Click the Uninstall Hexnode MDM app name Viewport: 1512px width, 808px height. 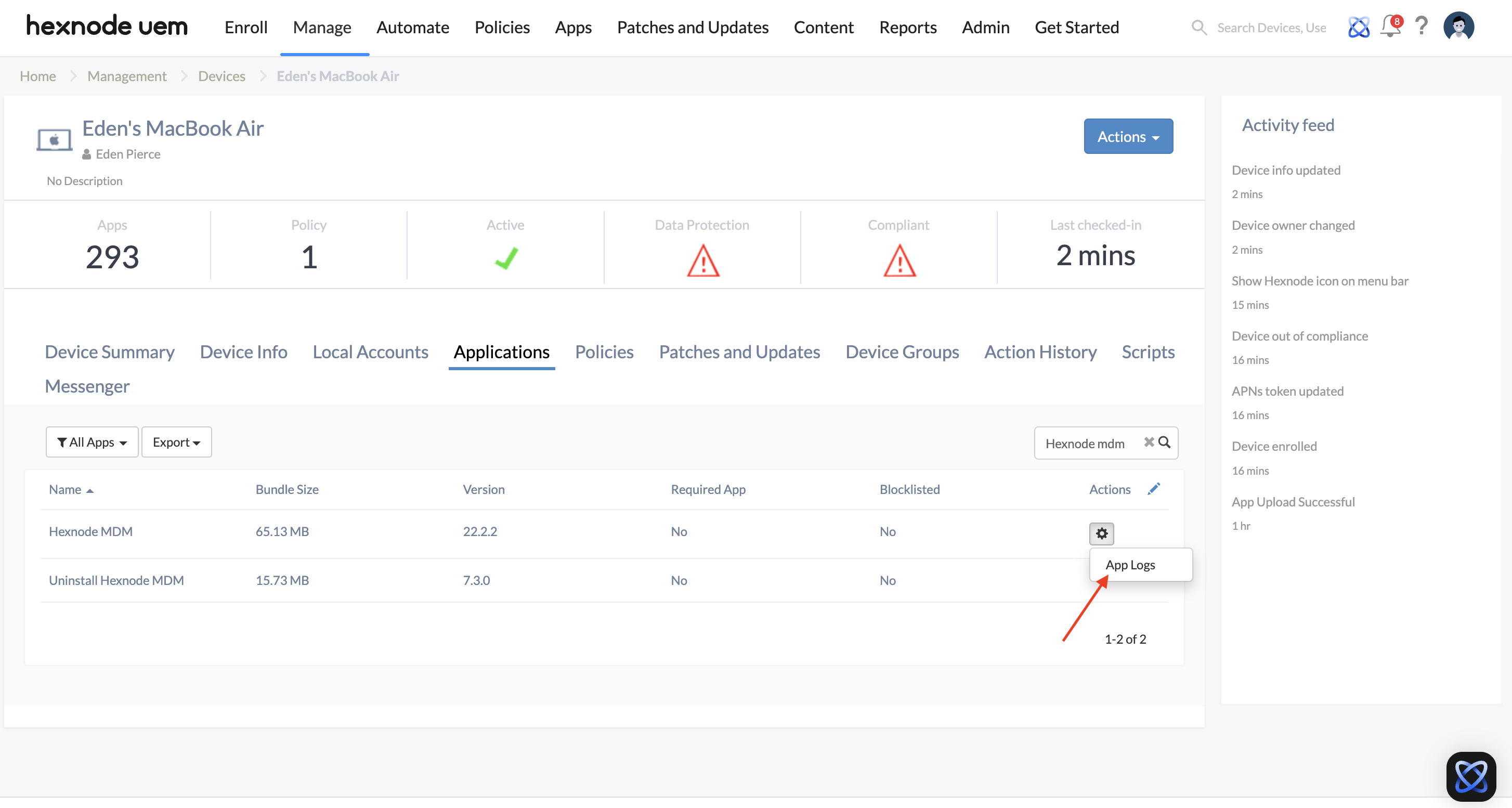click(x=116, y=580)
